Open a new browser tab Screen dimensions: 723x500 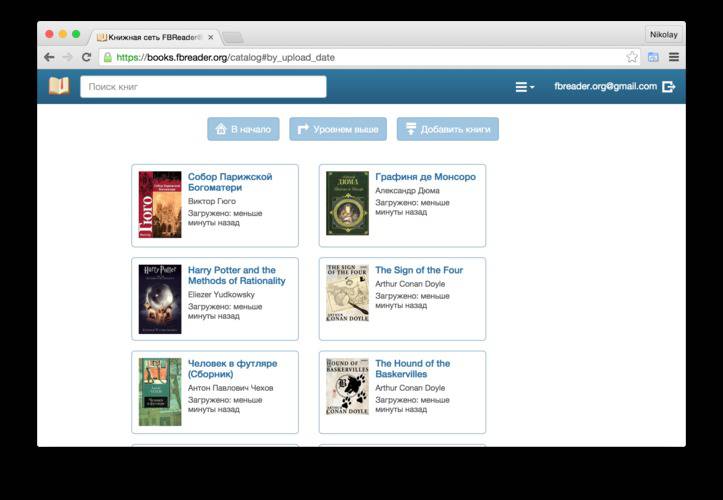232,37
